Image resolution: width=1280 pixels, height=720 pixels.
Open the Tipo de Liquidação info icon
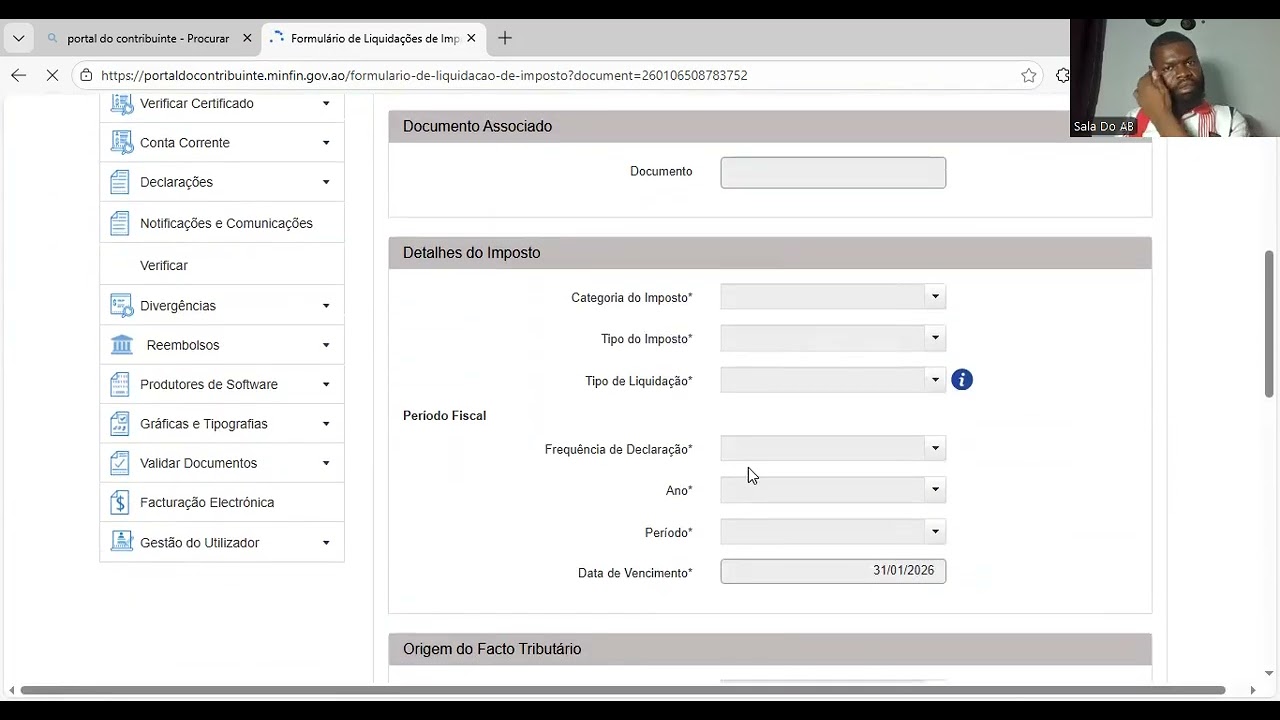[x=962, y=380]
